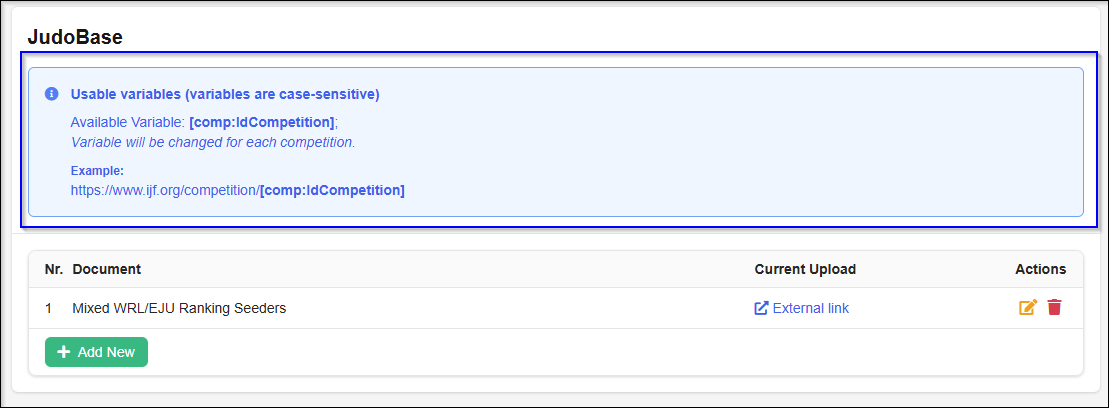Click the example ijf.org competition URL

(x=237, y=190)
